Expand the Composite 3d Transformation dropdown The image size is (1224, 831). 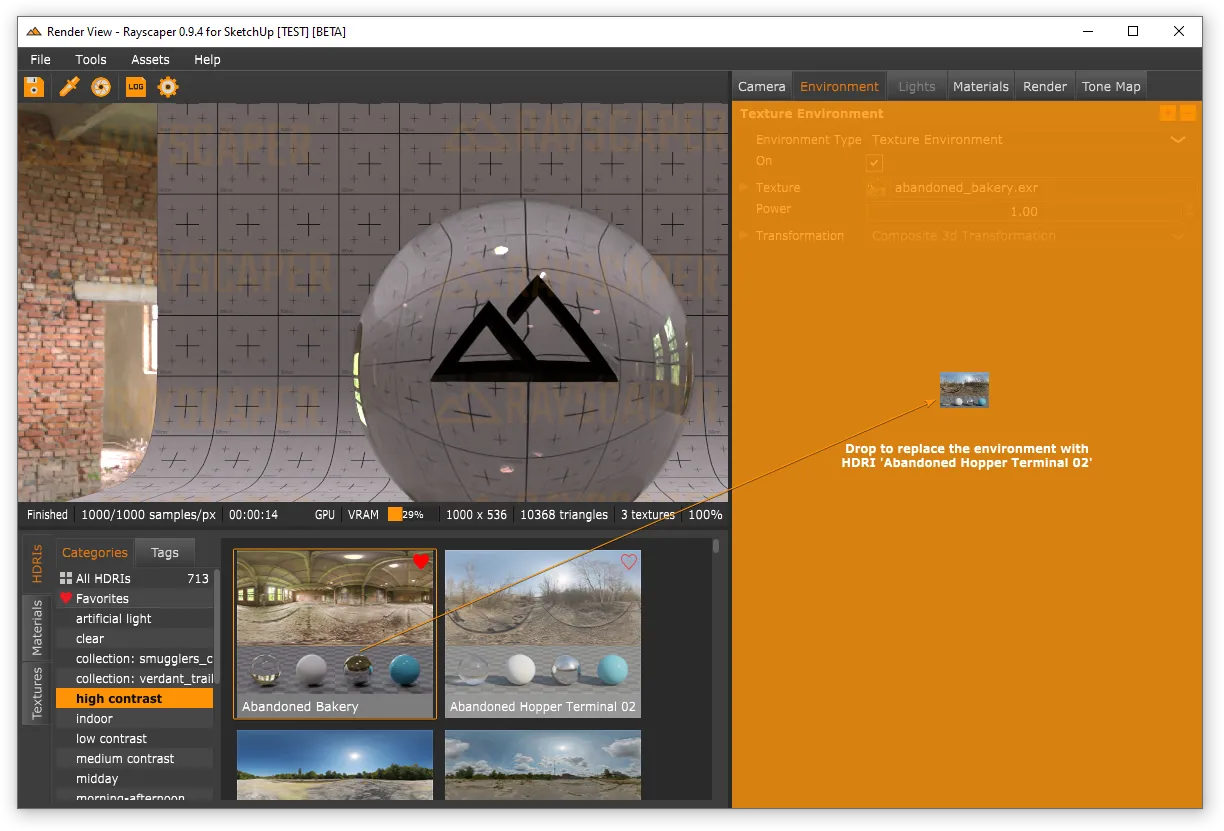coord(1178,235)
